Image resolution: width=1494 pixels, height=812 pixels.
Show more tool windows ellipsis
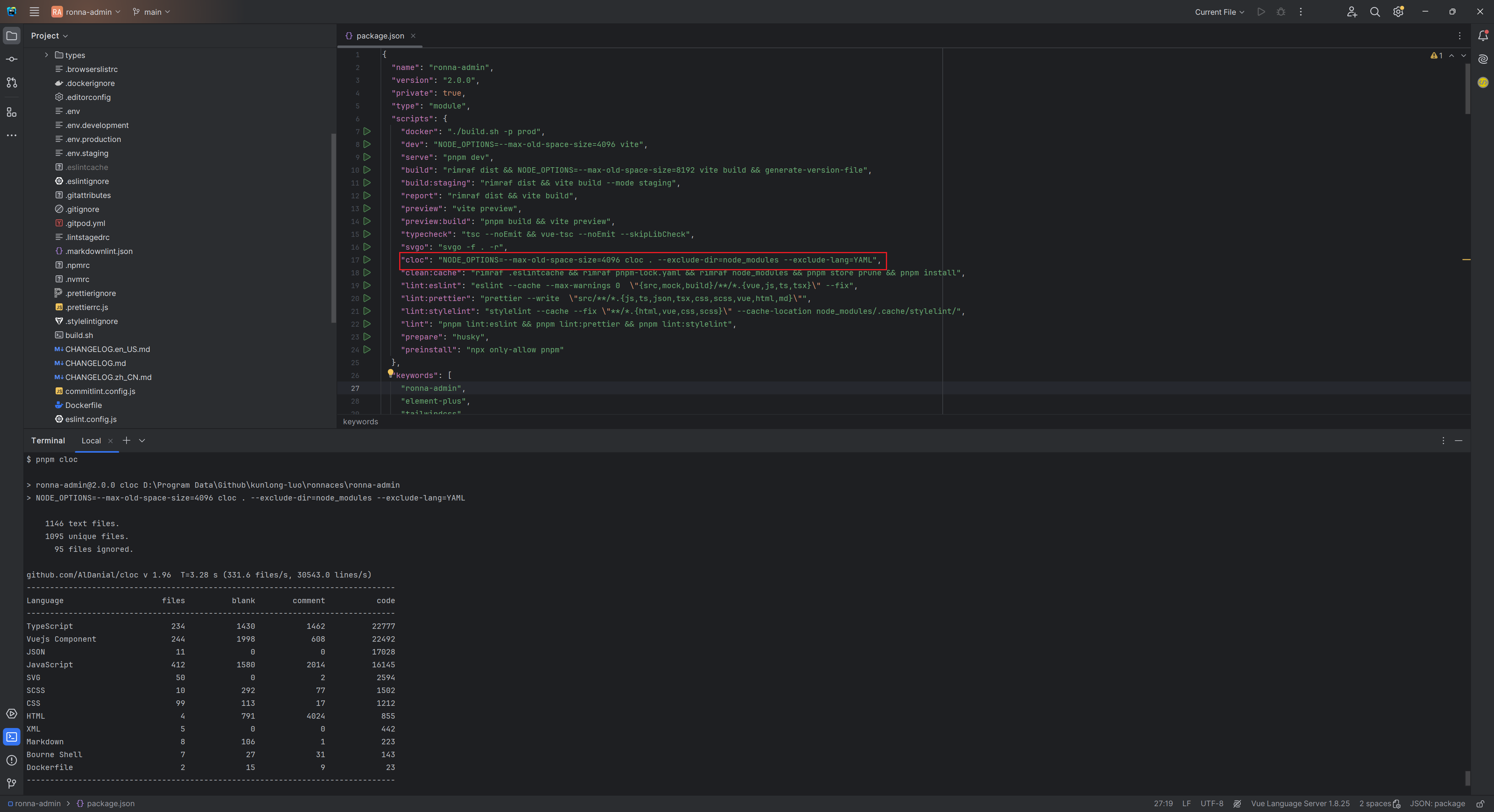pos(12,135)
